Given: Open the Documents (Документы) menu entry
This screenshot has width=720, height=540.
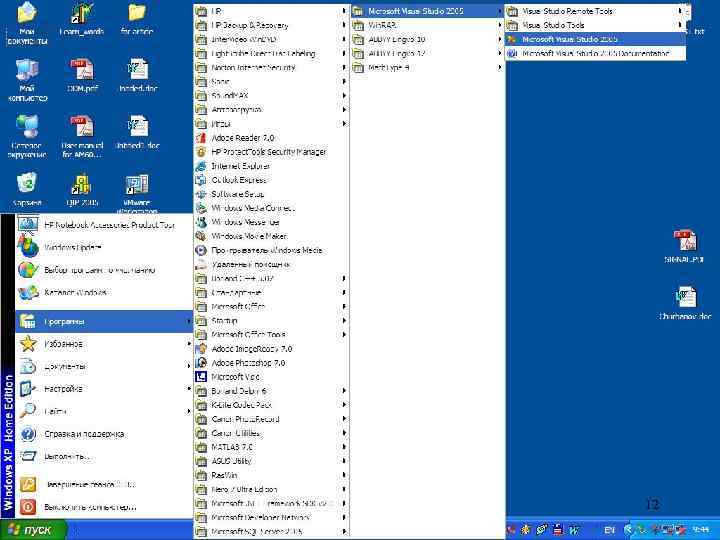Looking at the screenshot, I should 104,366.
